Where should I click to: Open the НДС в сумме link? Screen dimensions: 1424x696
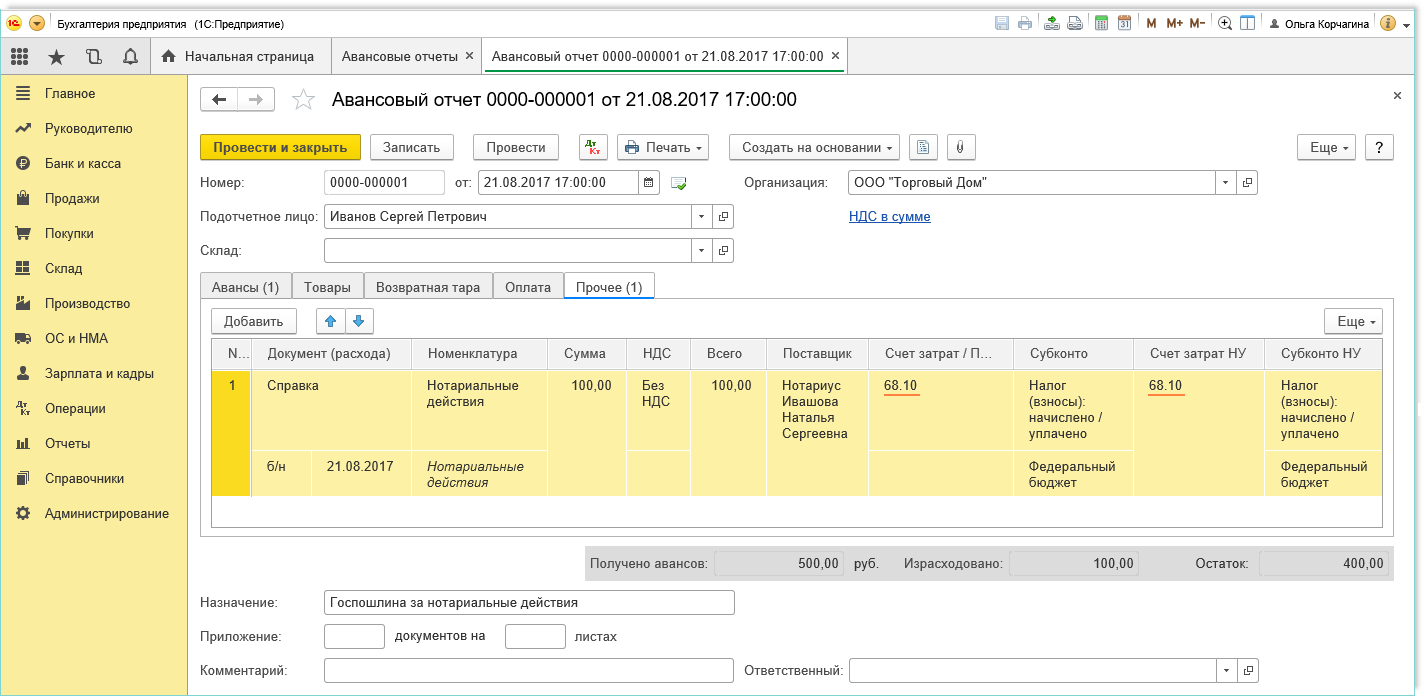click(x=889, y=216)
